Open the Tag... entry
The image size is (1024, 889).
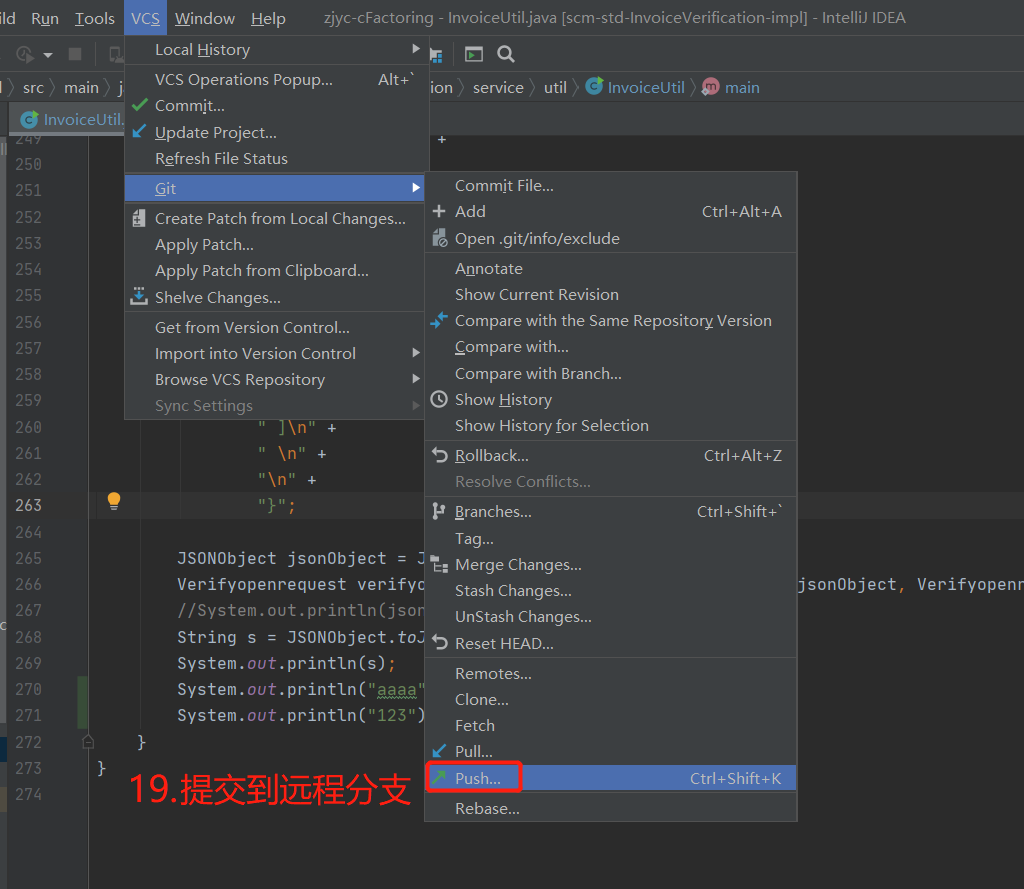[611, 538]
